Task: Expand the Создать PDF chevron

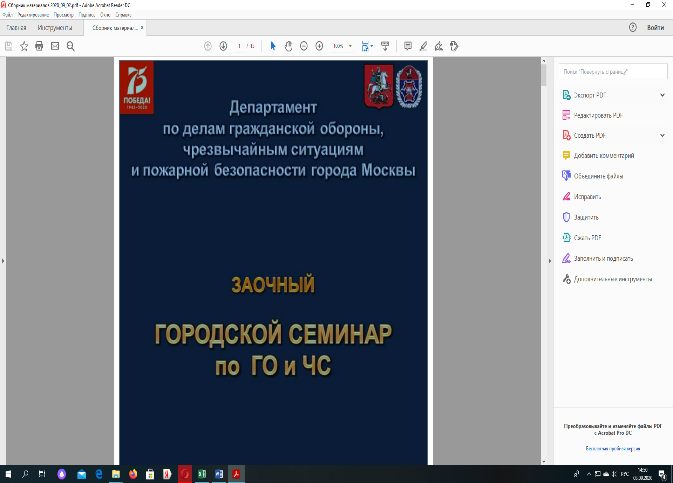Action: point(662,135)
